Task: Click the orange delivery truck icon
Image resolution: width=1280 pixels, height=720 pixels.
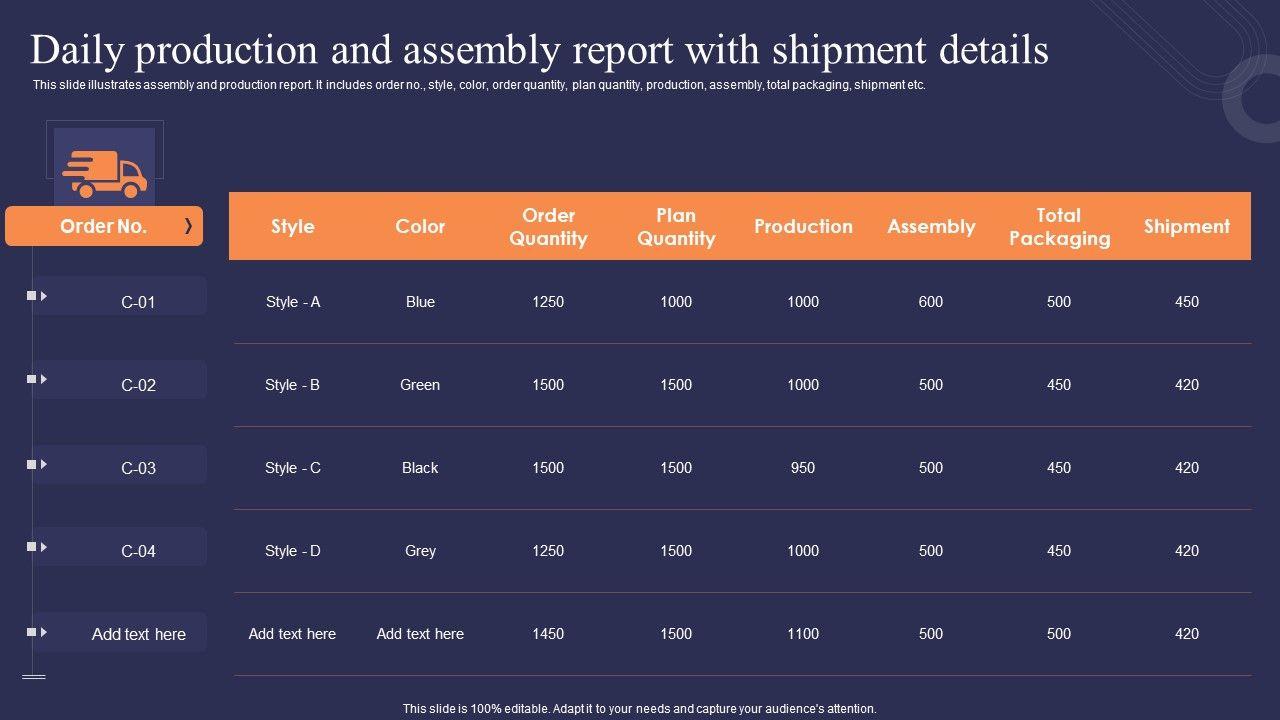Action: pos(104,174)
